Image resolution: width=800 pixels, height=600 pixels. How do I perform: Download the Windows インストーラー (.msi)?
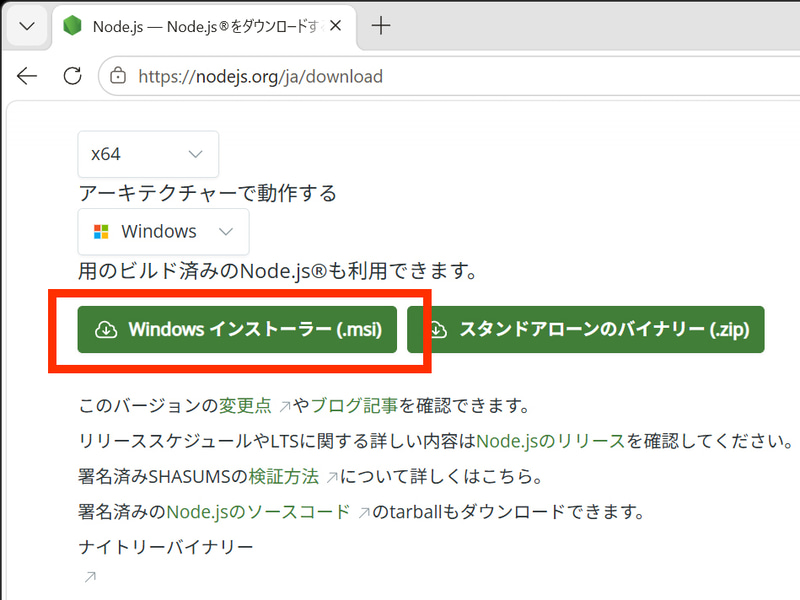coord(237,329)
